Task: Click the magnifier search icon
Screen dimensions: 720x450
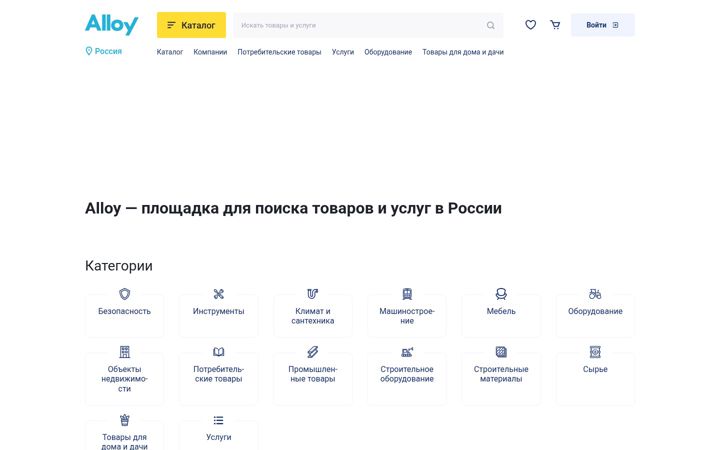Action: point(490,25)
